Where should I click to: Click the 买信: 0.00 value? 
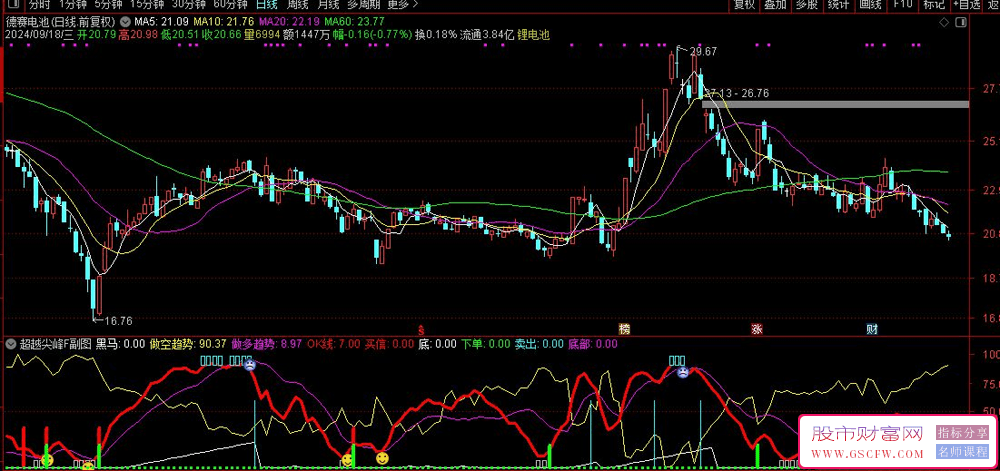pyautogui.click(x=389, y=344)
